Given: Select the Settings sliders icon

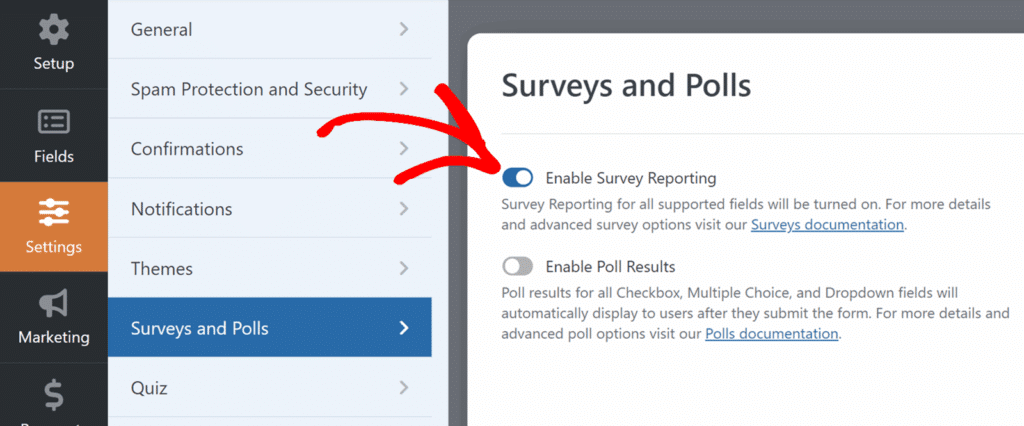Looking at the screenshot, I should [x=53, y=212].
